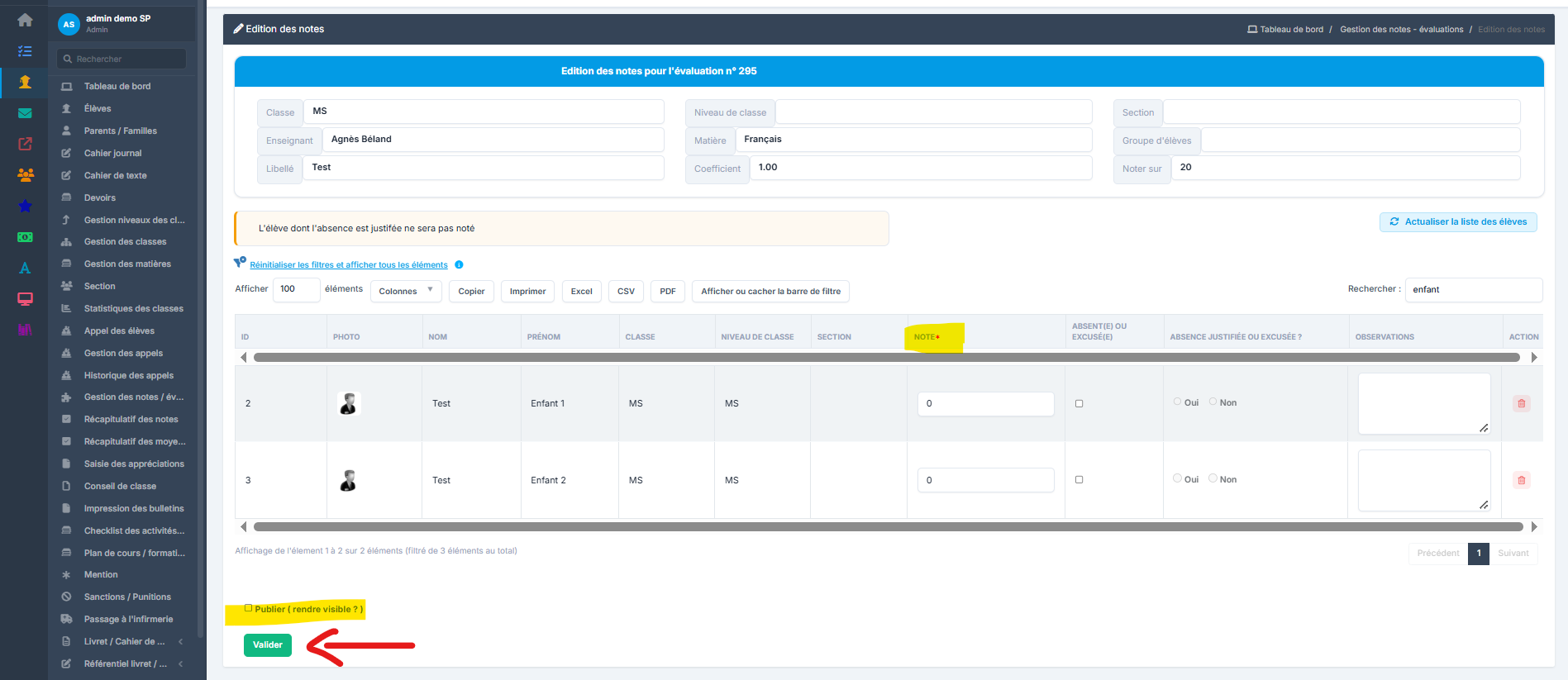This screenshot has width=1568, height=680.
Task: Open Gestion des classes menu item
Action: (x=125, y=242)
